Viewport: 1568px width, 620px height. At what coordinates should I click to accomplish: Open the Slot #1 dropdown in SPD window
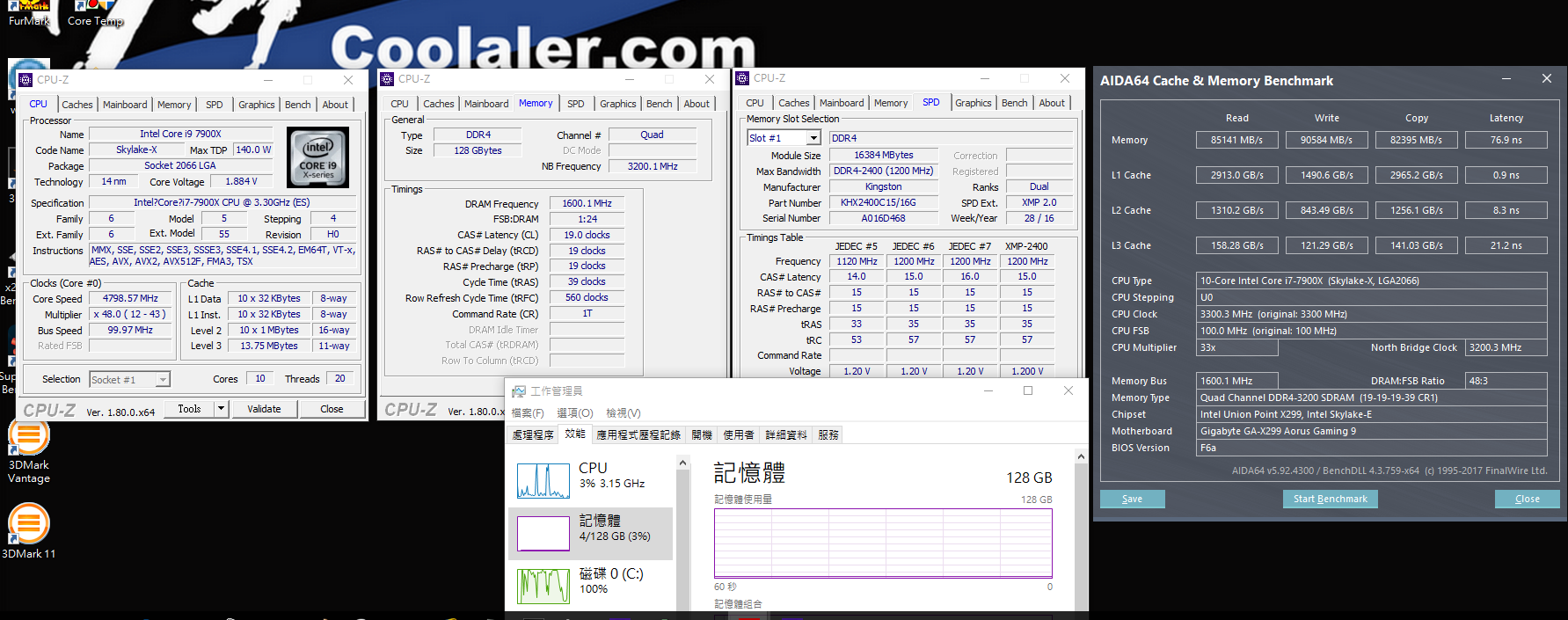pos(813,138)
